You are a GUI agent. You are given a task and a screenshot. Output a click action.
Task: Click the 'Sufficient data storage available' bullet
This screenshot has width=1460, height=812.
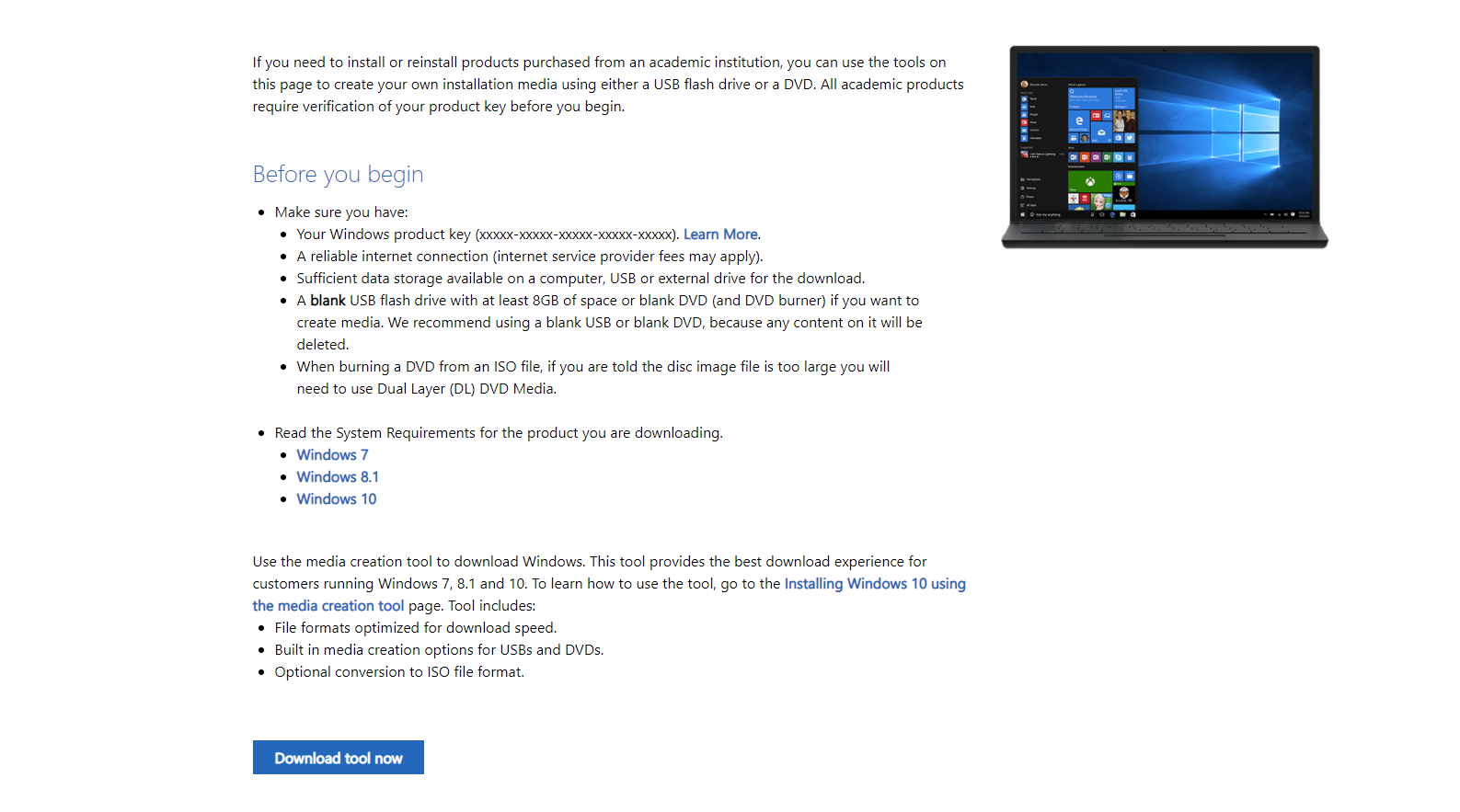click(x=581, y=279)
